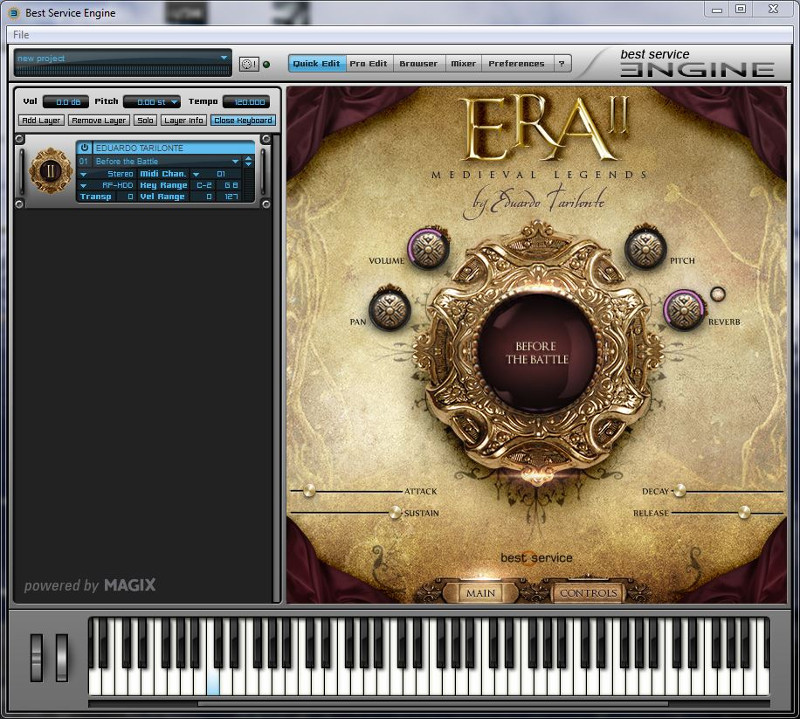This screenshot has height=719, width=800.
Task: Switch to the Pro Edit tab
Action: point(368,63)
